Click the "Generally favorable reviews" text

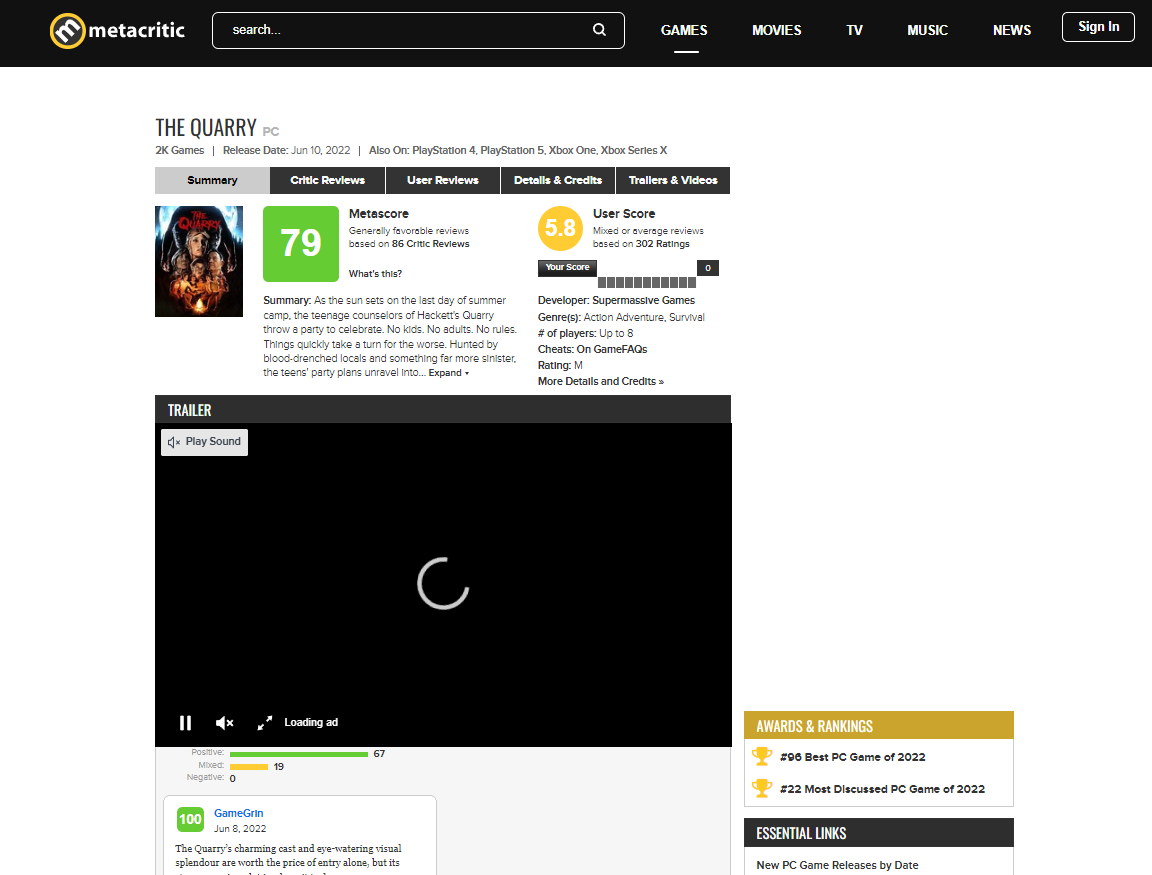pyautogui.click(x=408, y=231)
